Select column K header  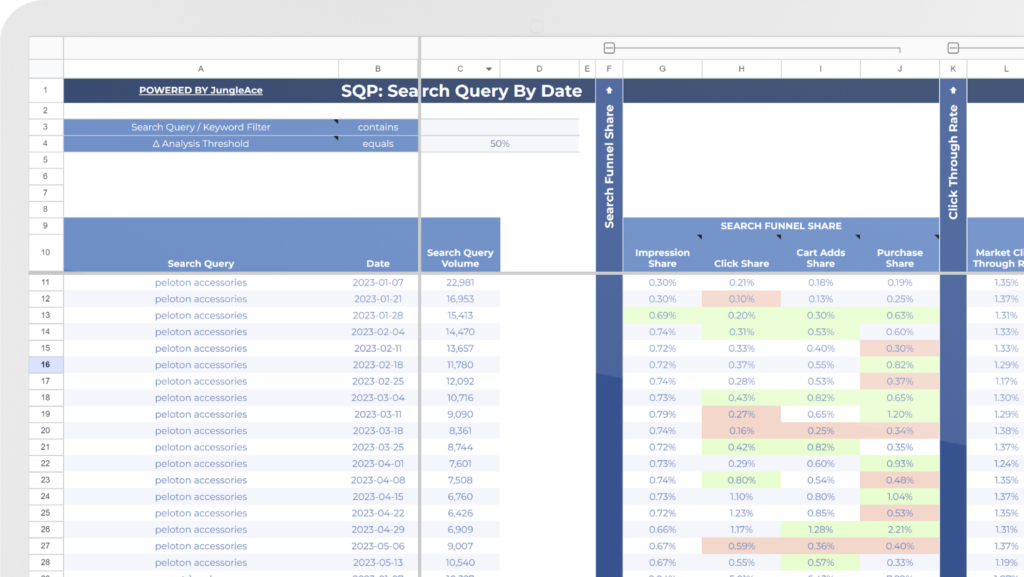pyautogui.click(x=953, y=69)
